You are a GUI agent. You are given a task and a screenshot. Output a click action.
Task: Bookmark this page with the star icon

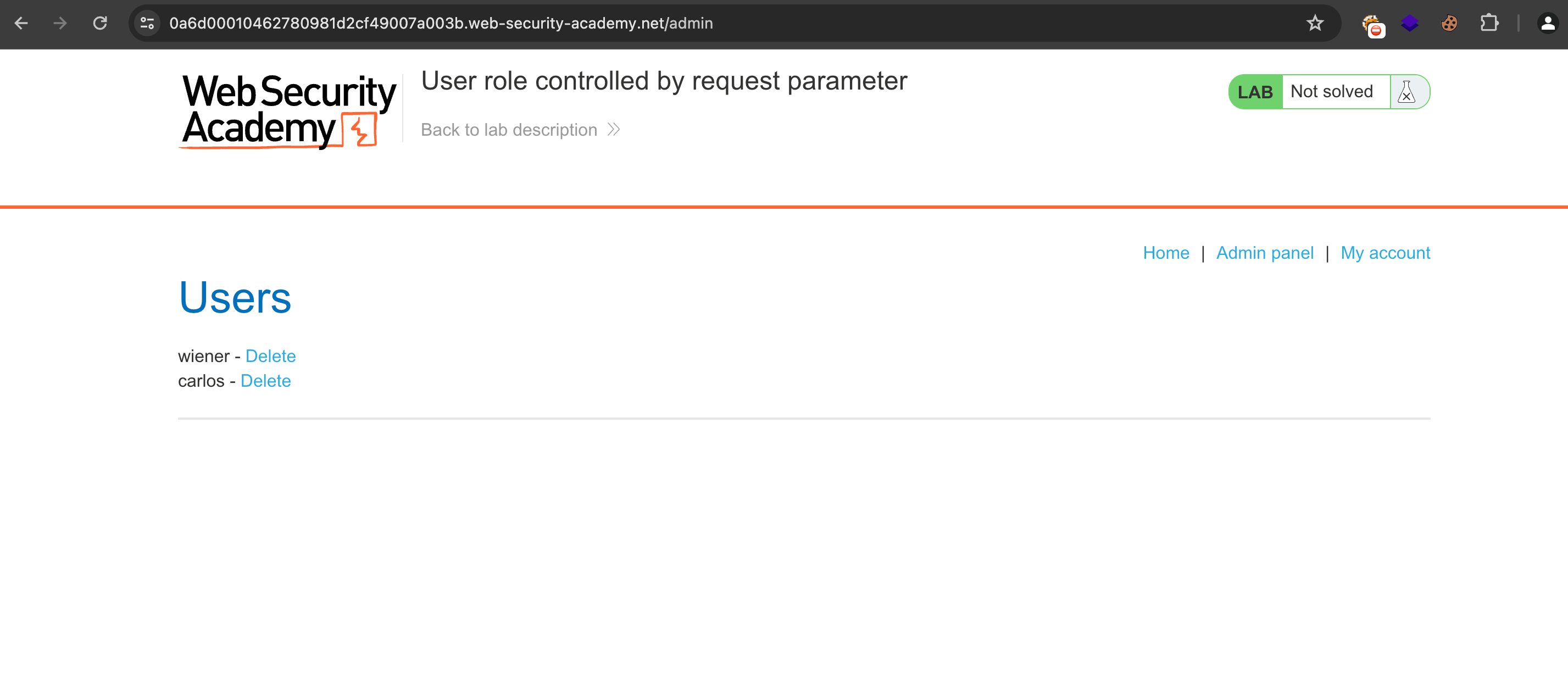point(1315,23)
